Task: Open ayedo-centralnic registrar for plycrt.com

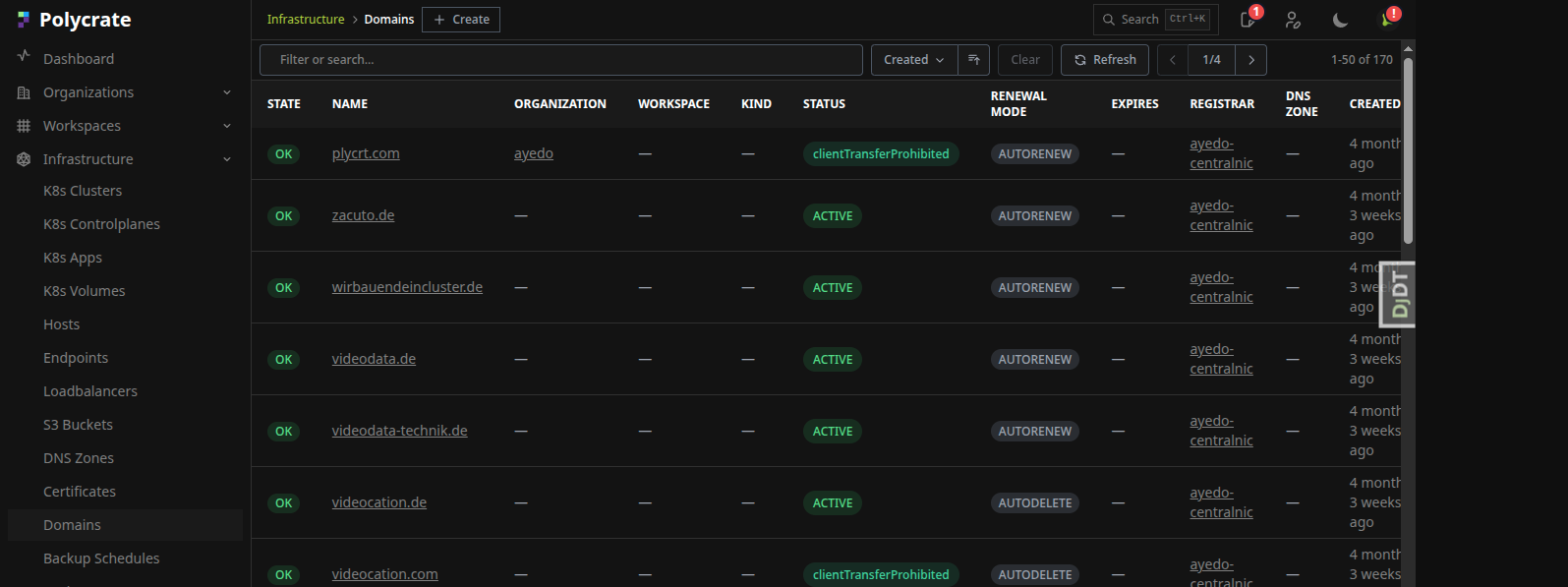Action: [1221, 153]
